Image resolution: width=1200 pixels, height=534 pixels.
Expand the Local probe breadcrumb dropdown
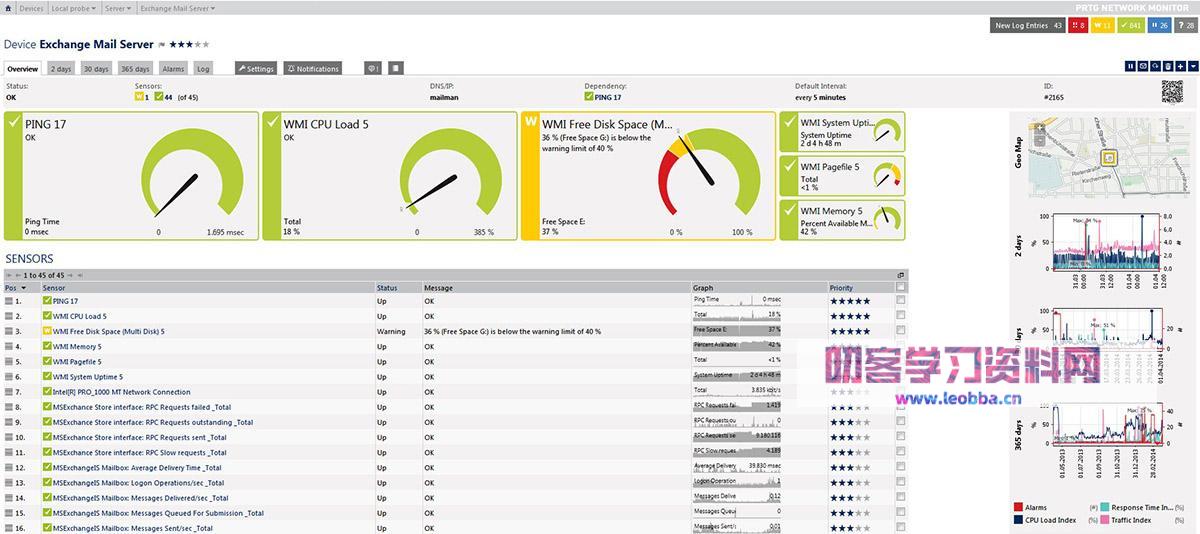click(93, 8)
